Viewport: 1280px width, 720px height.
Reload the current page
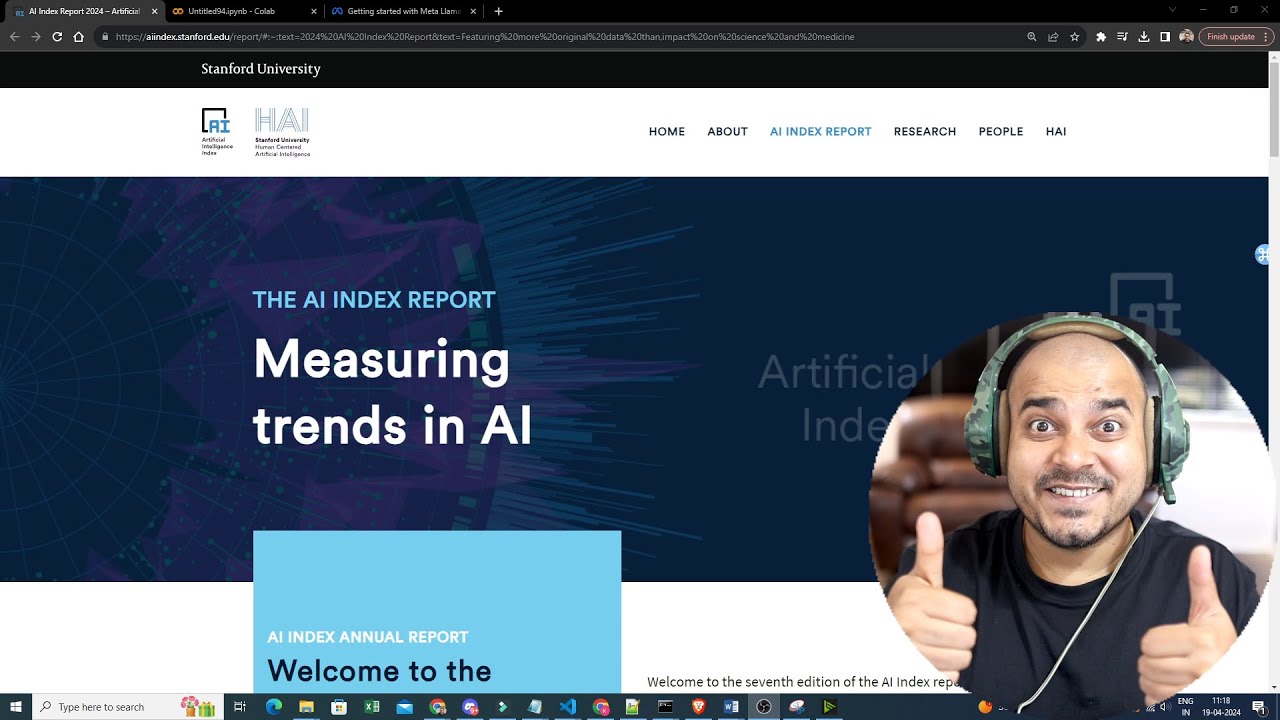(x=57, y=37)
